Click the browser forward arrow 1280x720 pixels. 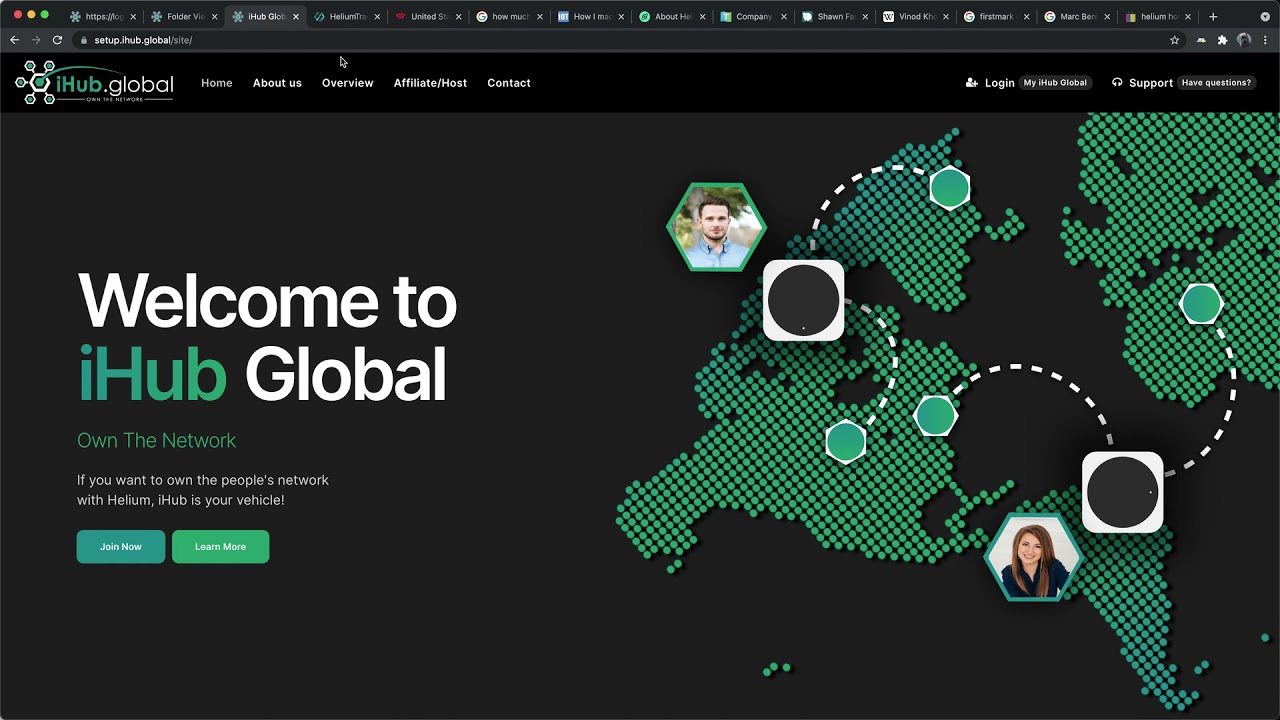click(36, 40)
